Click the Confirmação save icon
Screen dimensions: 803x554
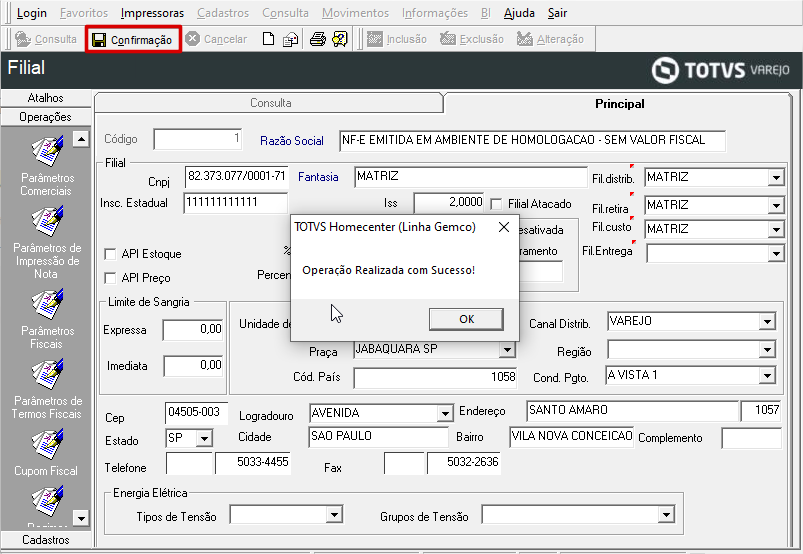pyautogui.click(x=99, y=40)
